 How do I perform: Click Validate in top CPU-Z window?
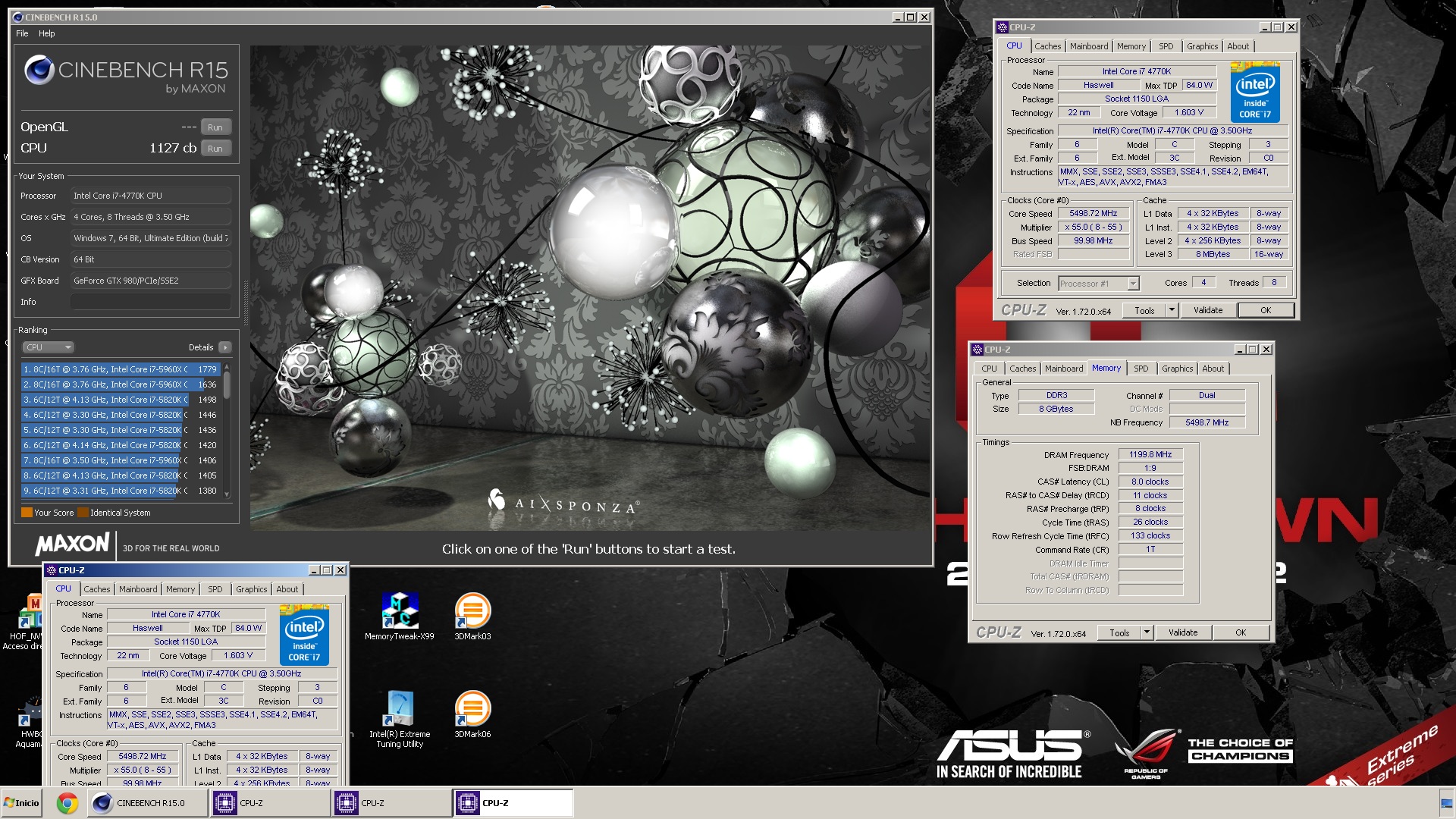(x=1208, y=310)
